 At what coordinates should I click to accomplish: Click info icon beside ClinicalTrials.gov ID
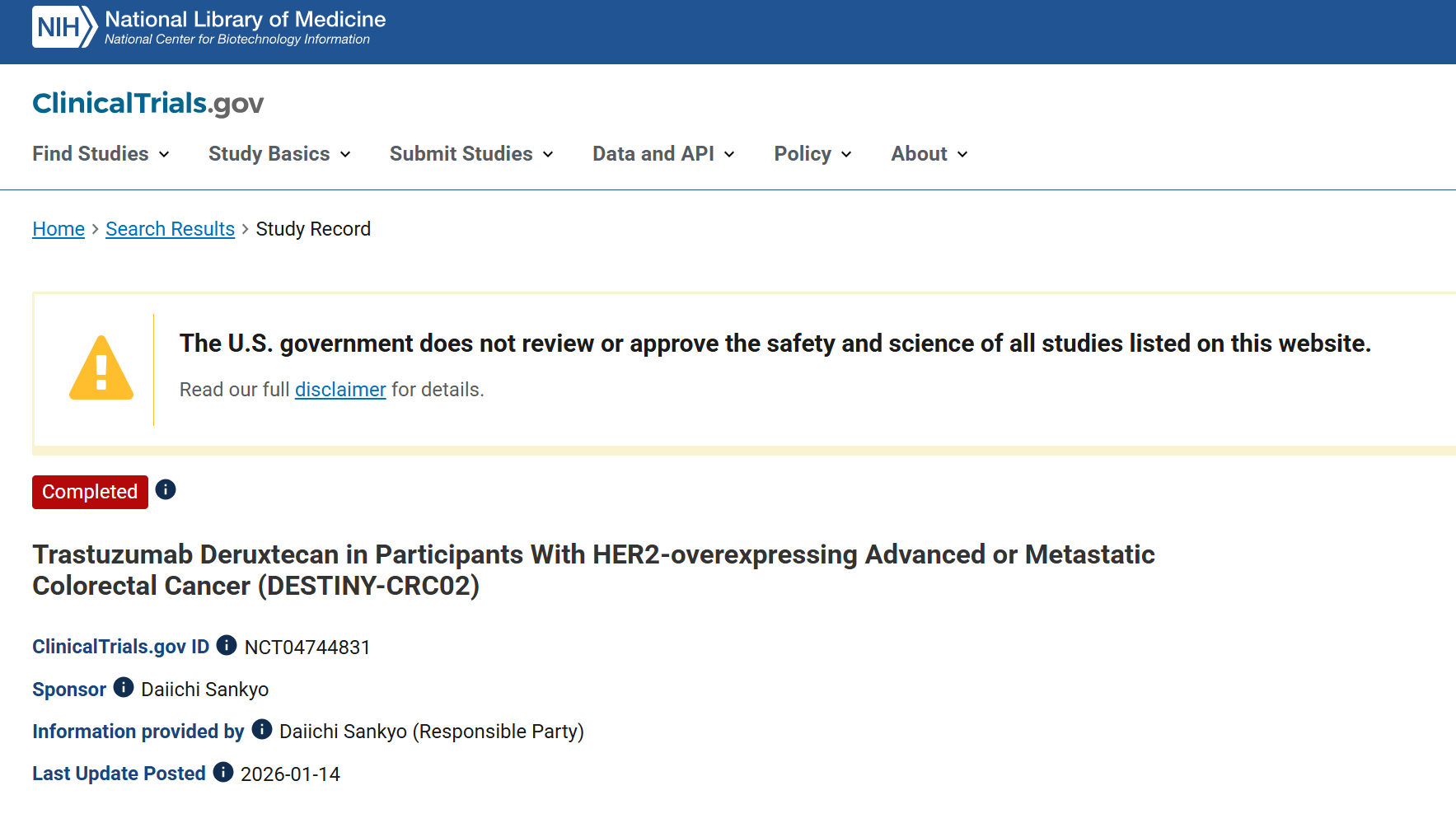[227, 646]
